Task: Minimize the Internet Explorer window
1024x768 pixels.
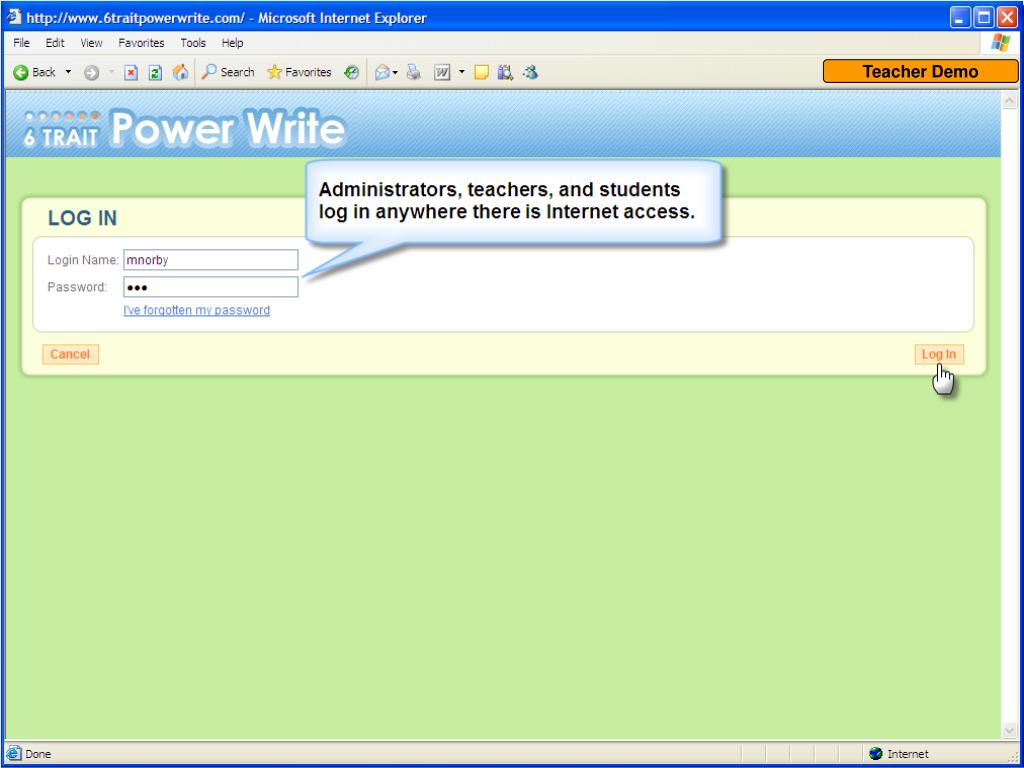Action: (960, 17)
